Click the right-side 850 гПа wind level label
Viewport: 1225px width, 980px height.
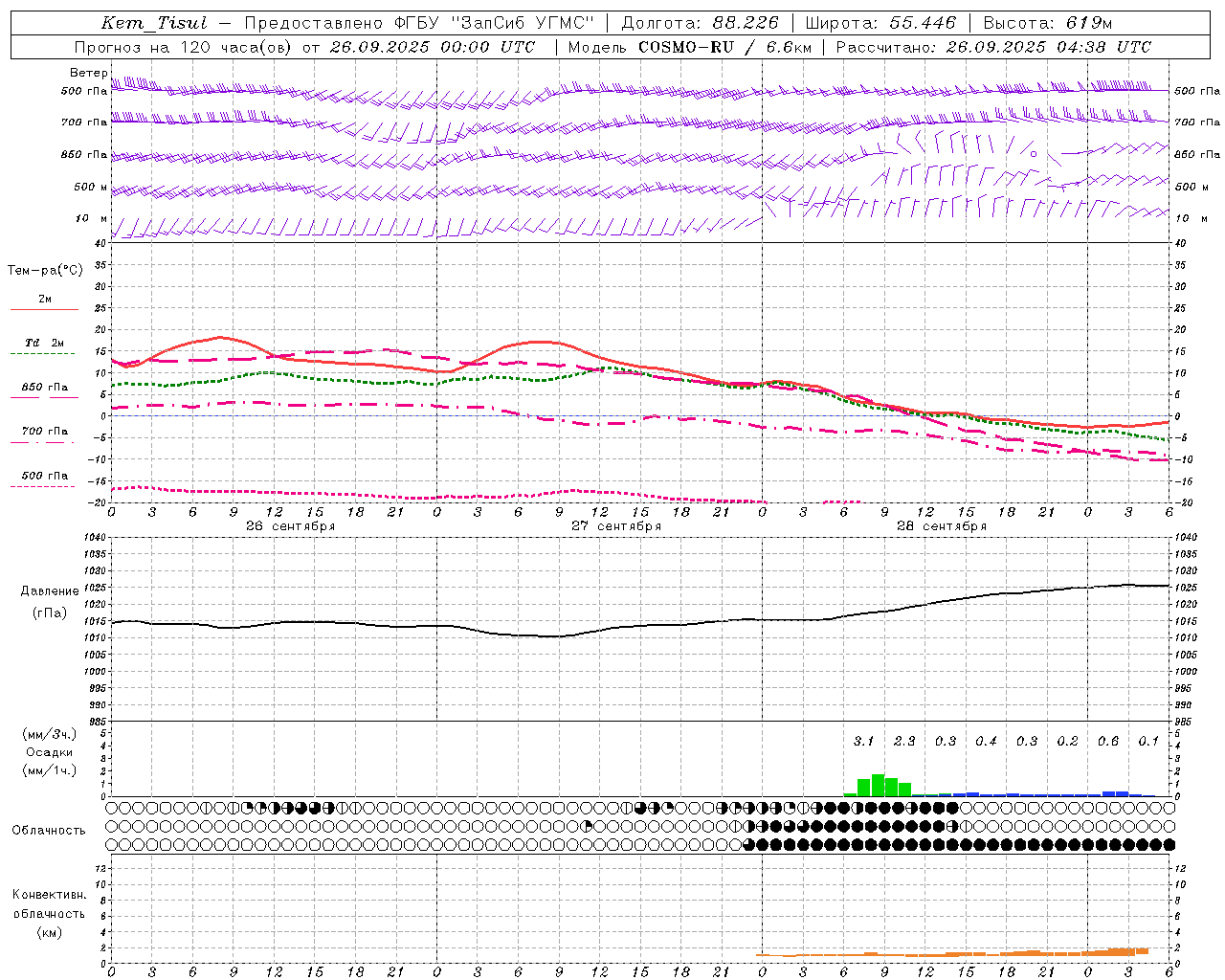1197,154
